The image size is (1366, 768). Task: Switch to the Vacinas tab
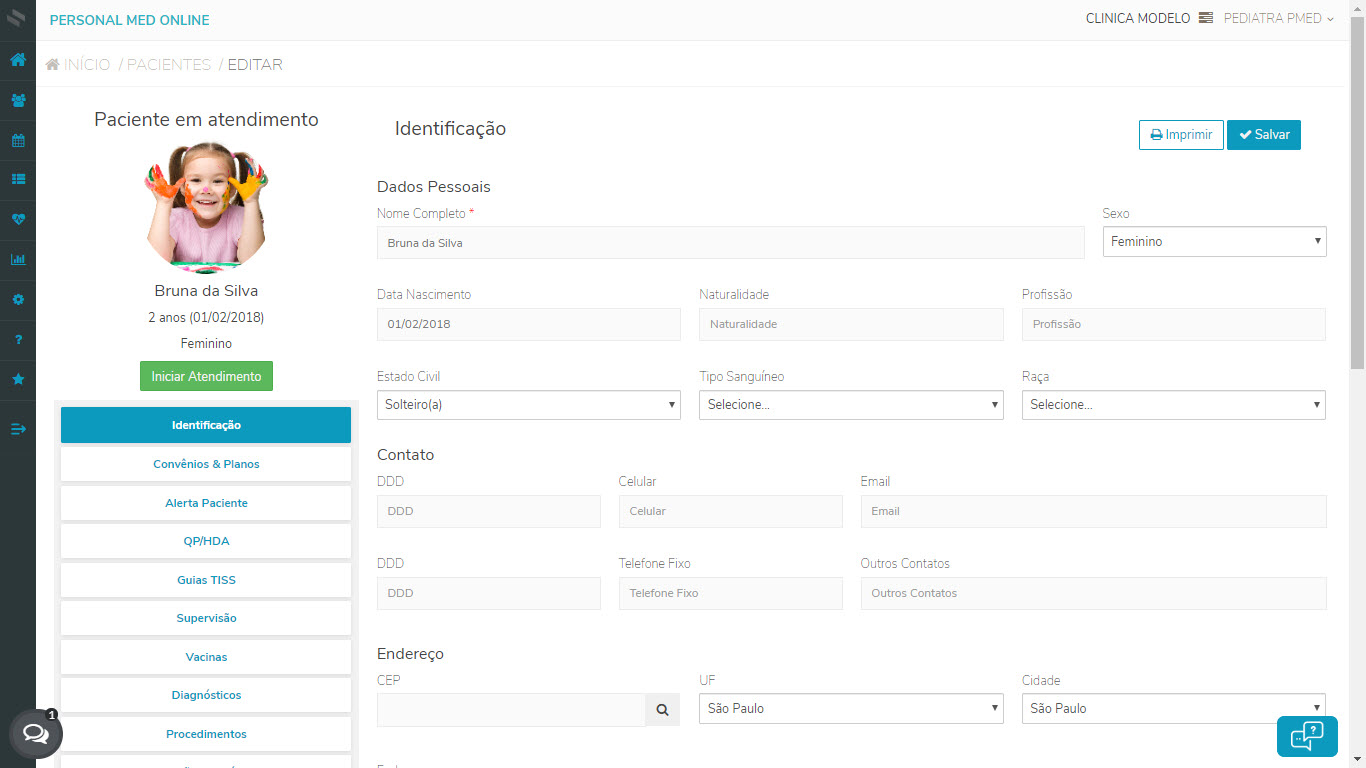pyautogui.click(x=206, y=657)
